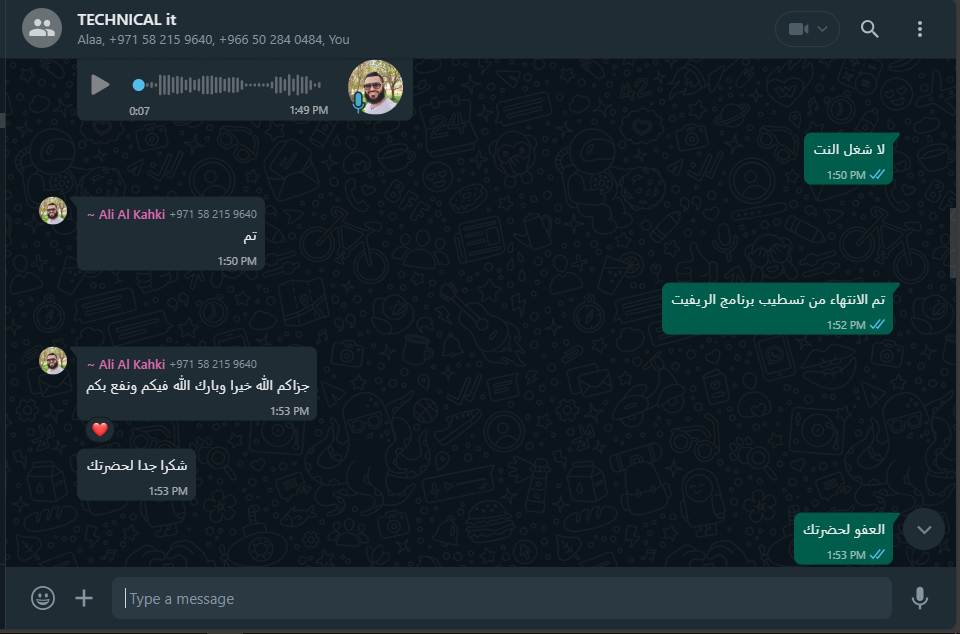Screen dimensions: 960x634
Task: Click sender photo on the voice message
Action: 375,87
